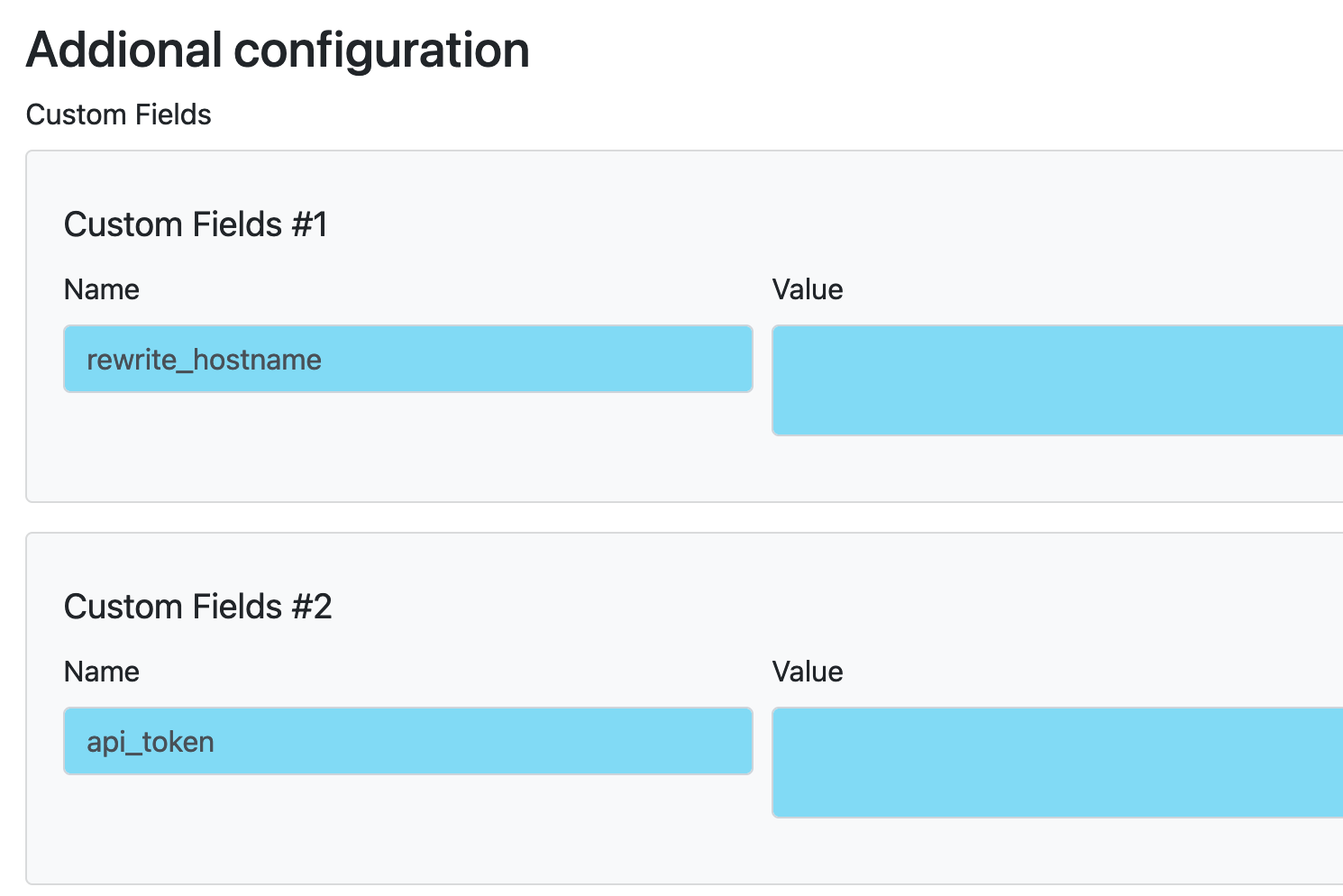Click the word "configuration" in the page title

[381, 50]
